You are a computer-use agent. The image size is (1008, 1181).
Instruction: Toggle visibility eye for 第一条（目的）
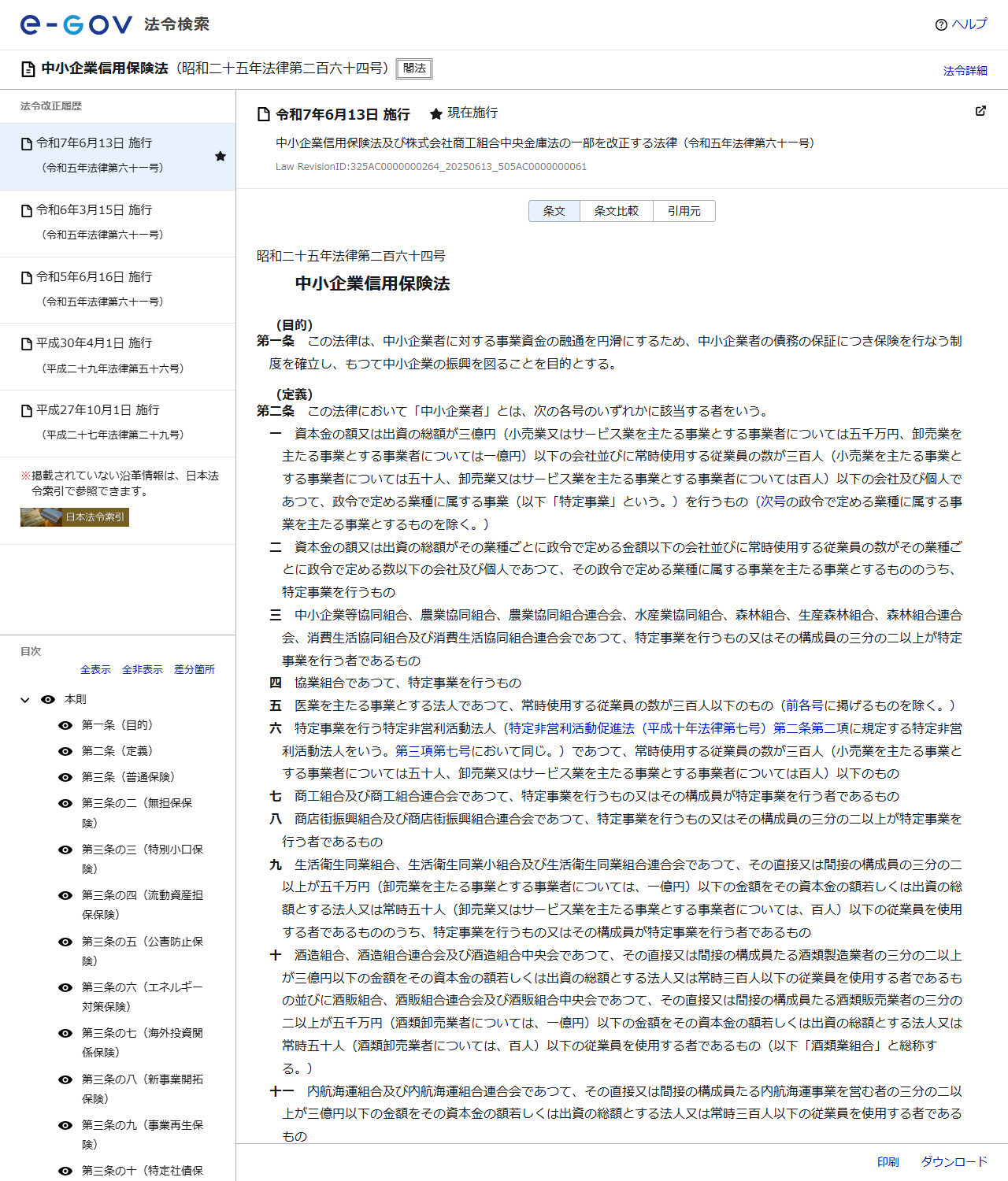point(65,725)
